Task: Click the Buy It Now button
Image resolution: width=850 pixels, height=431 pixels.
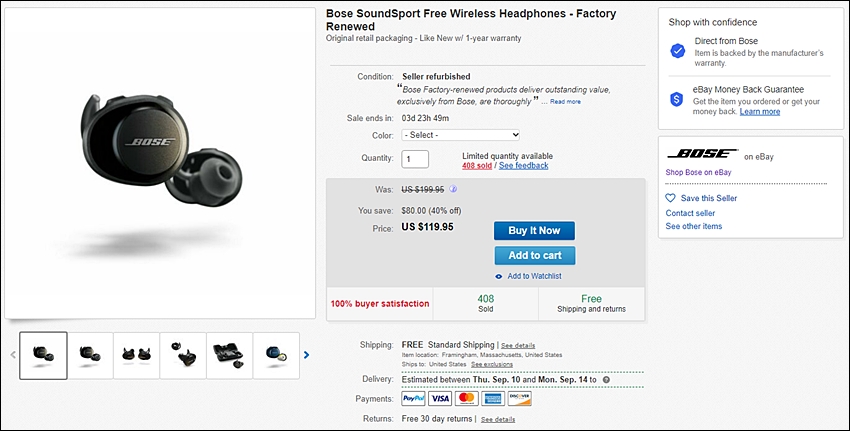Action: tap(534, 230)
